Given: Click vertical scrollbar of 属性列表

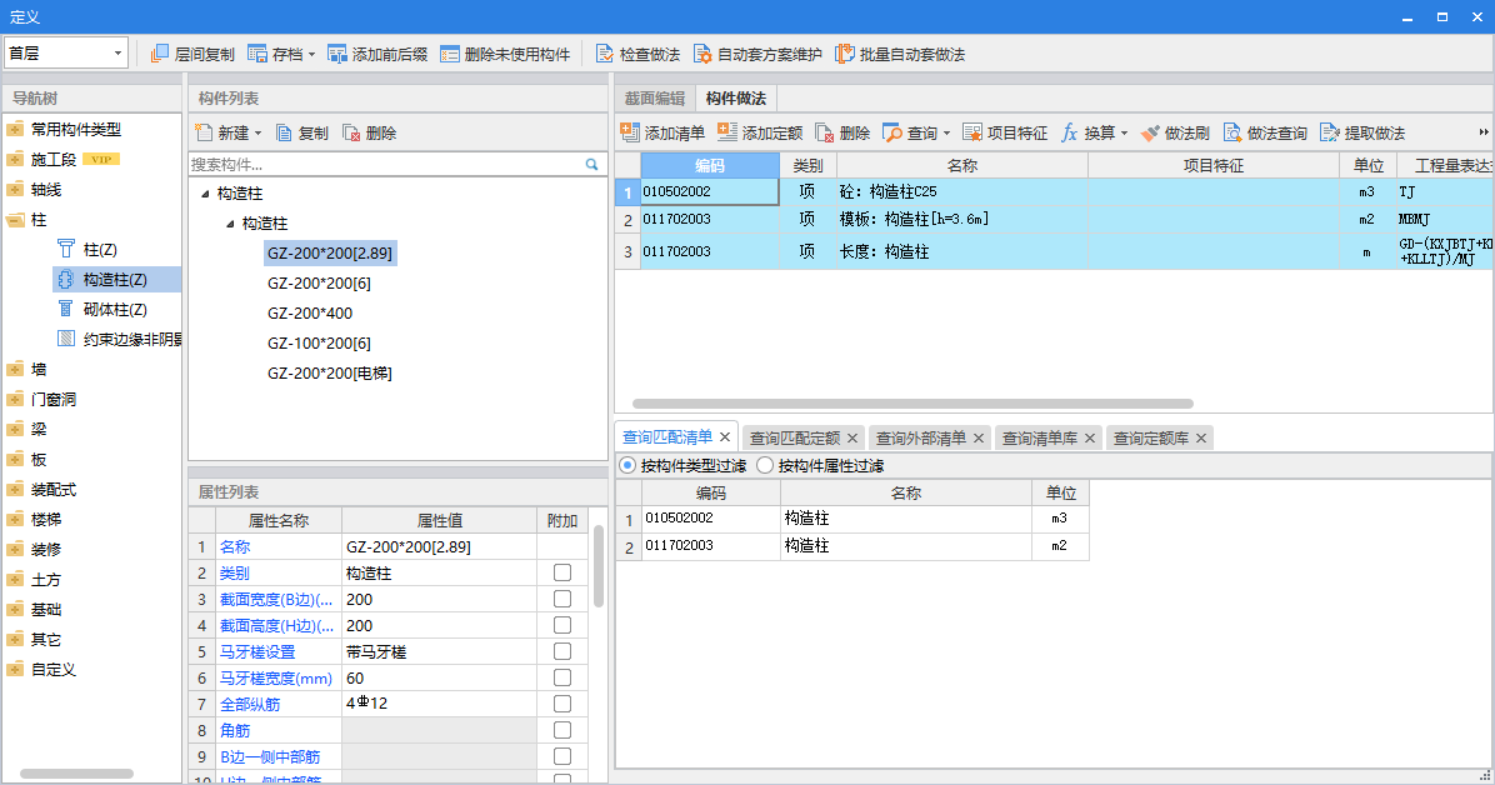Looking at the screenshot, I should [x=598, y=566].
